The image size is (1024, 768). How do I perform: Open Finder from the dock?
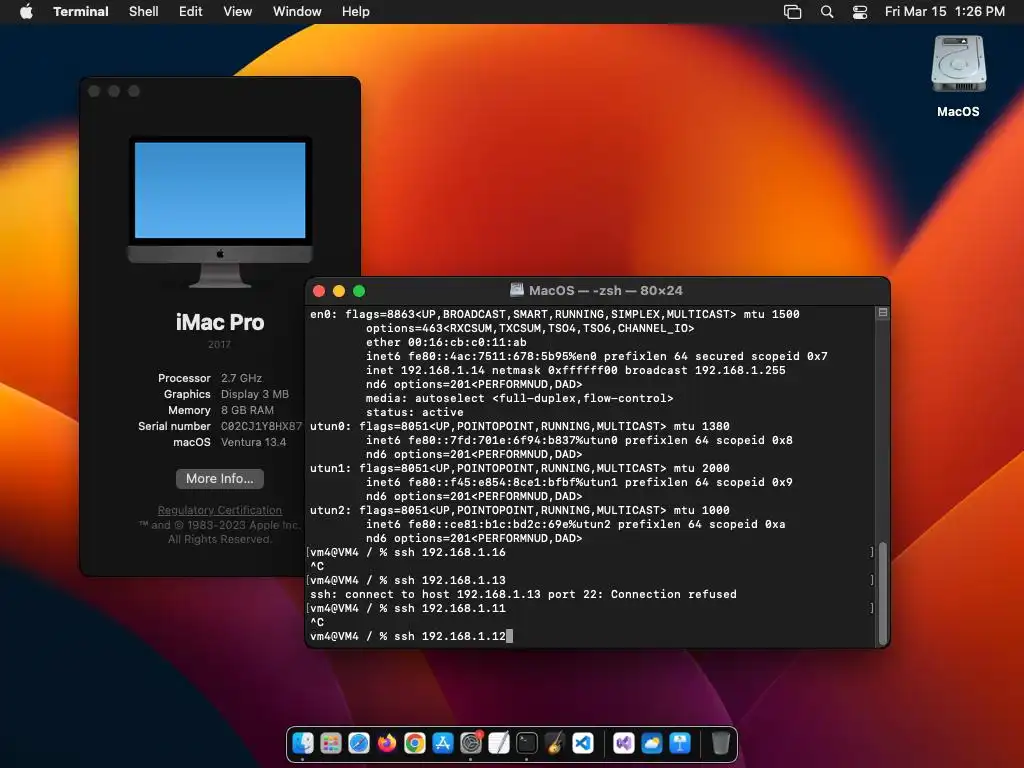(x=302, y=743)
